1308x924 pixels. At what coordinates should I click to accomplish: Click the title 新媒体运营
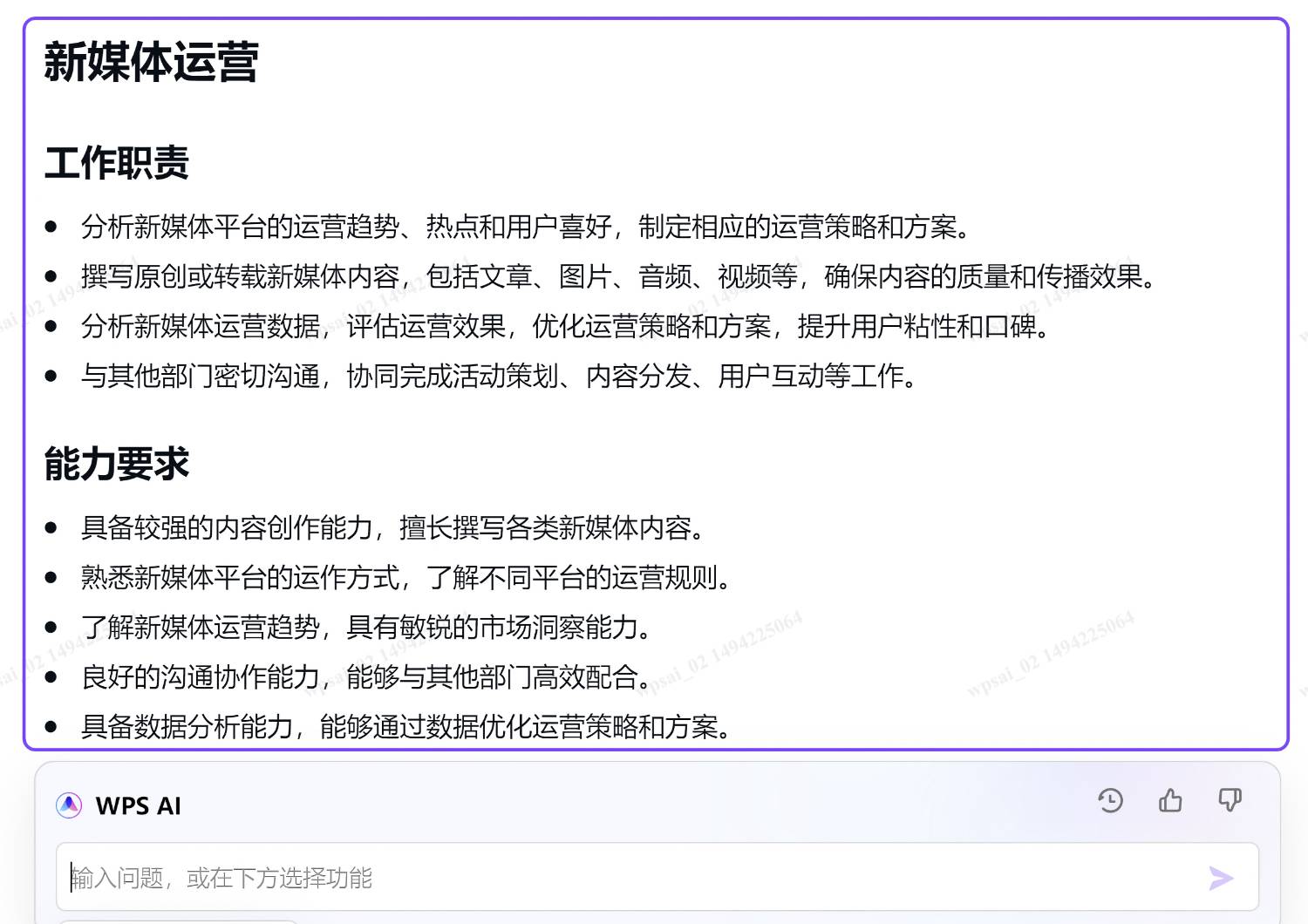151,63
